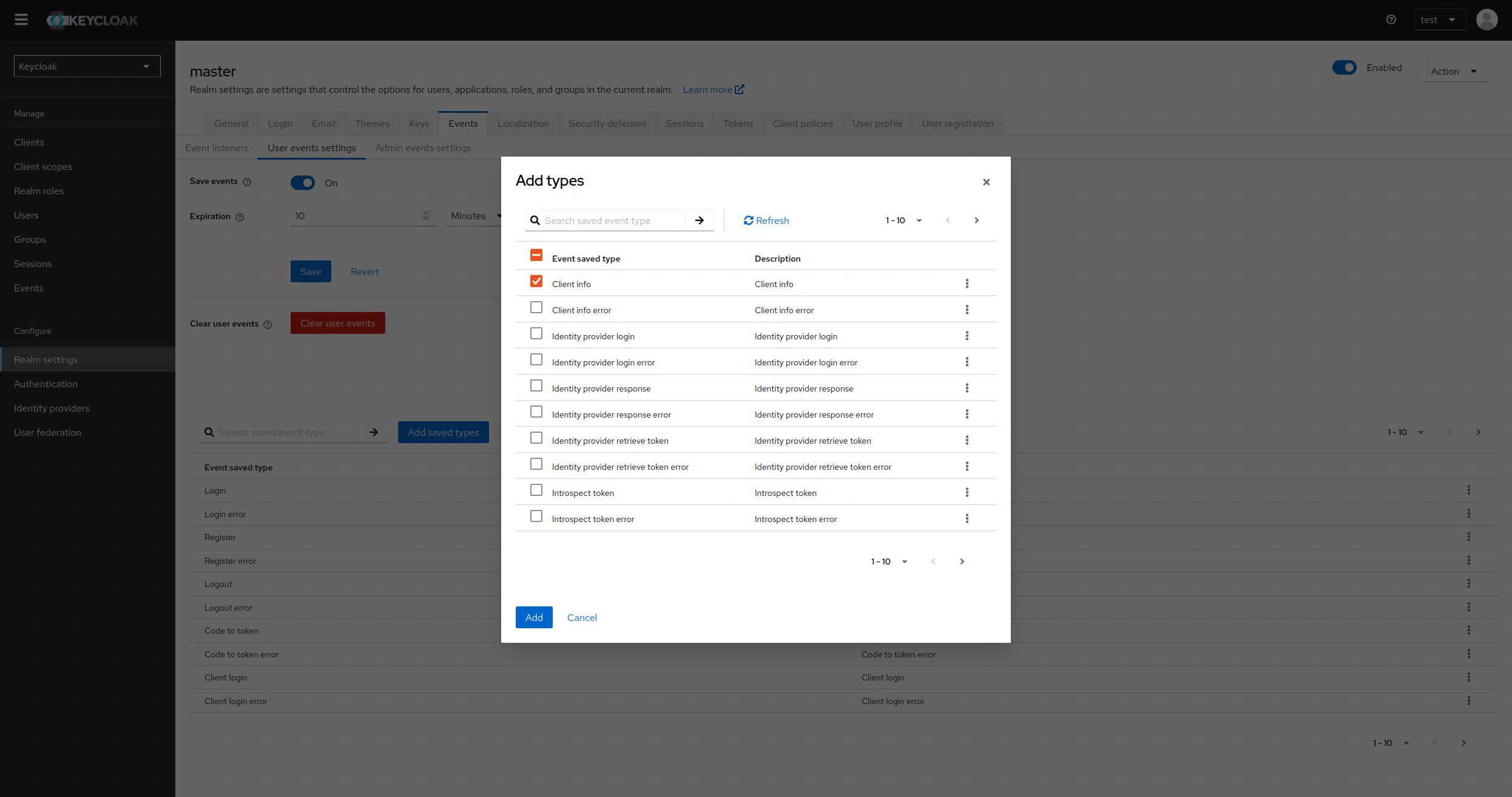Open the Clients menu item in the sidebar
This screenshot has width=1512, height=797.
coord(29,142)
